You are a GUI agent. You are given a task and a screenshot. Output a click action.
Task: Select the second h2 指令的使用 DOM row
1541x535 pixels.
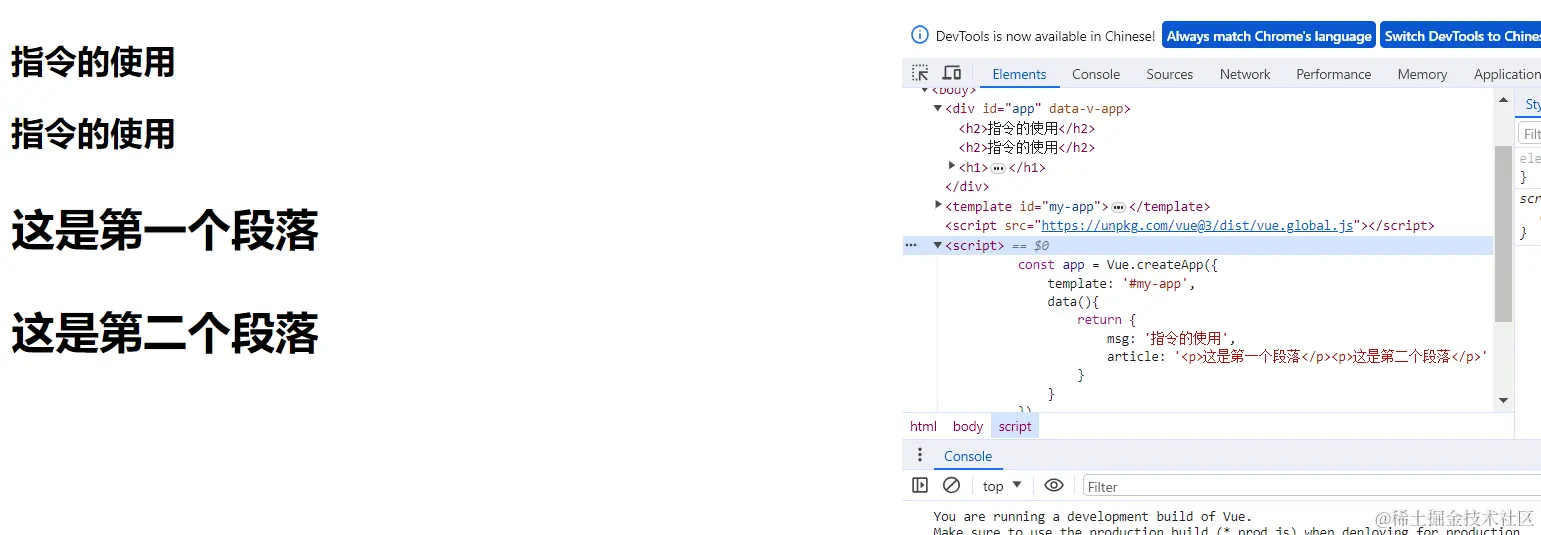pos(1027,147)
